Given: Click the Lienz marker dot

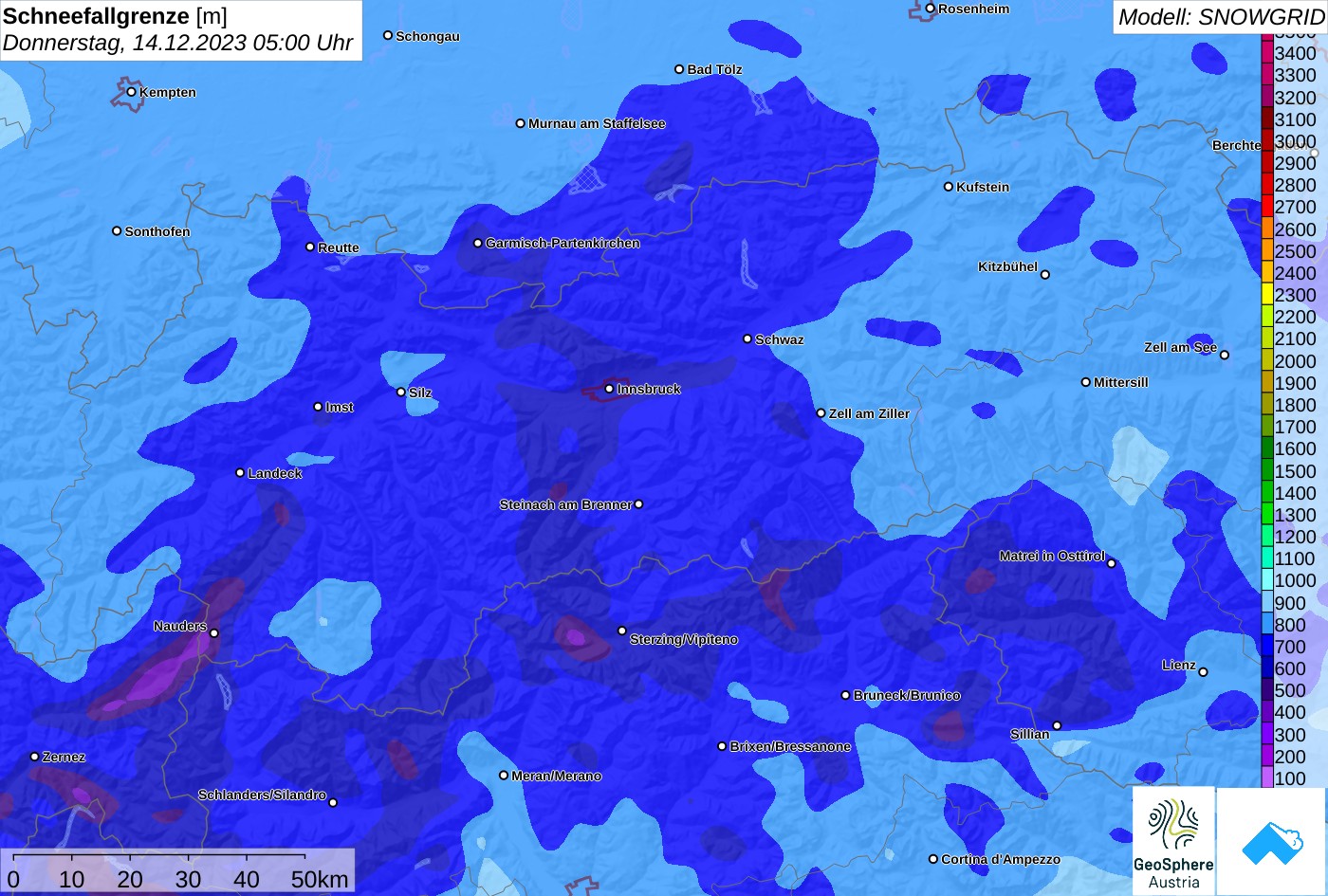Looking at the screenshot, I should click(x=1203, y=672).
